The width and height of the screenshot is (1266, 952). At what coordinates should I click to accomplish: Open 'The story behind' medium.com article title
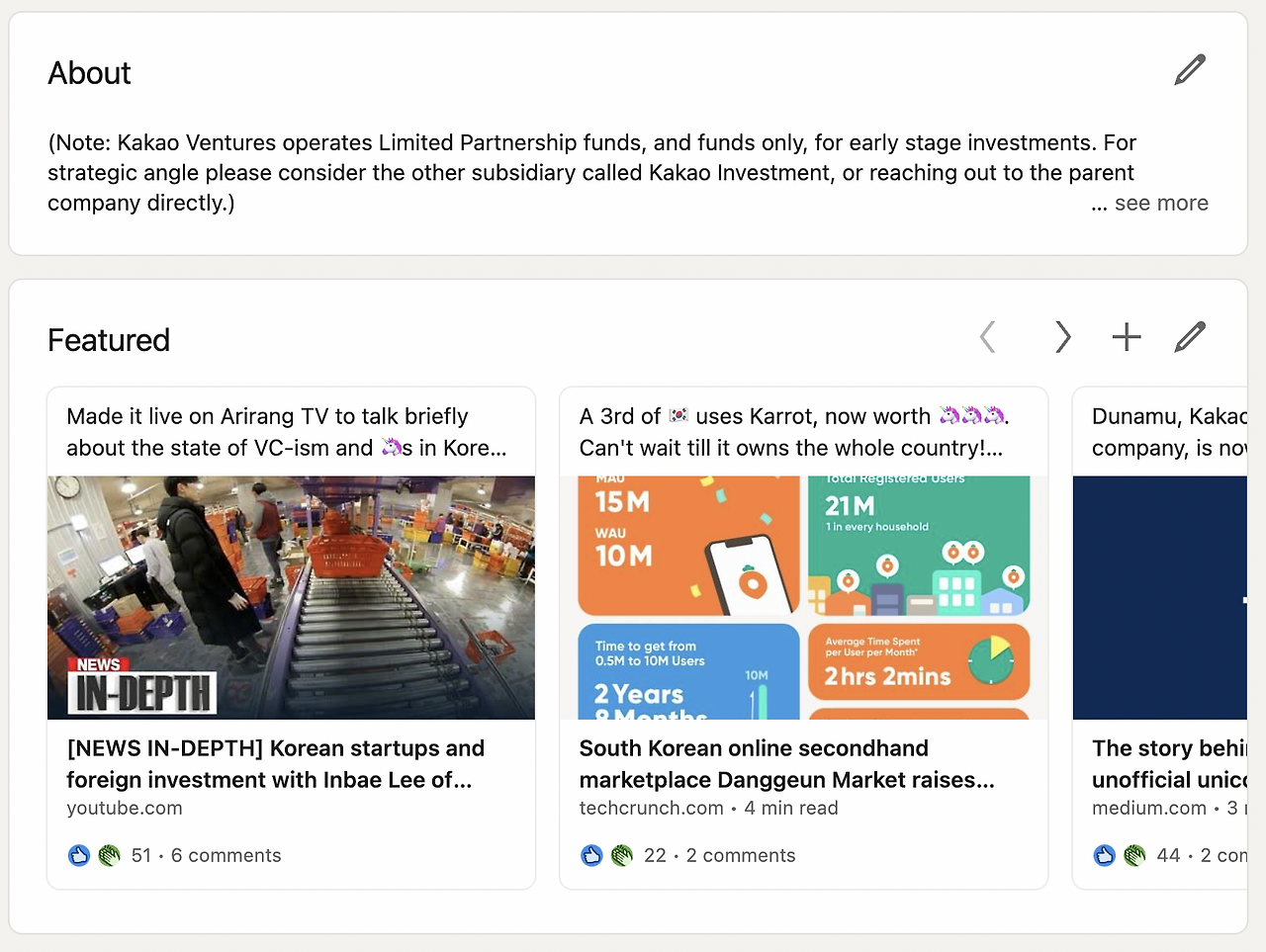coord(1169,764)
